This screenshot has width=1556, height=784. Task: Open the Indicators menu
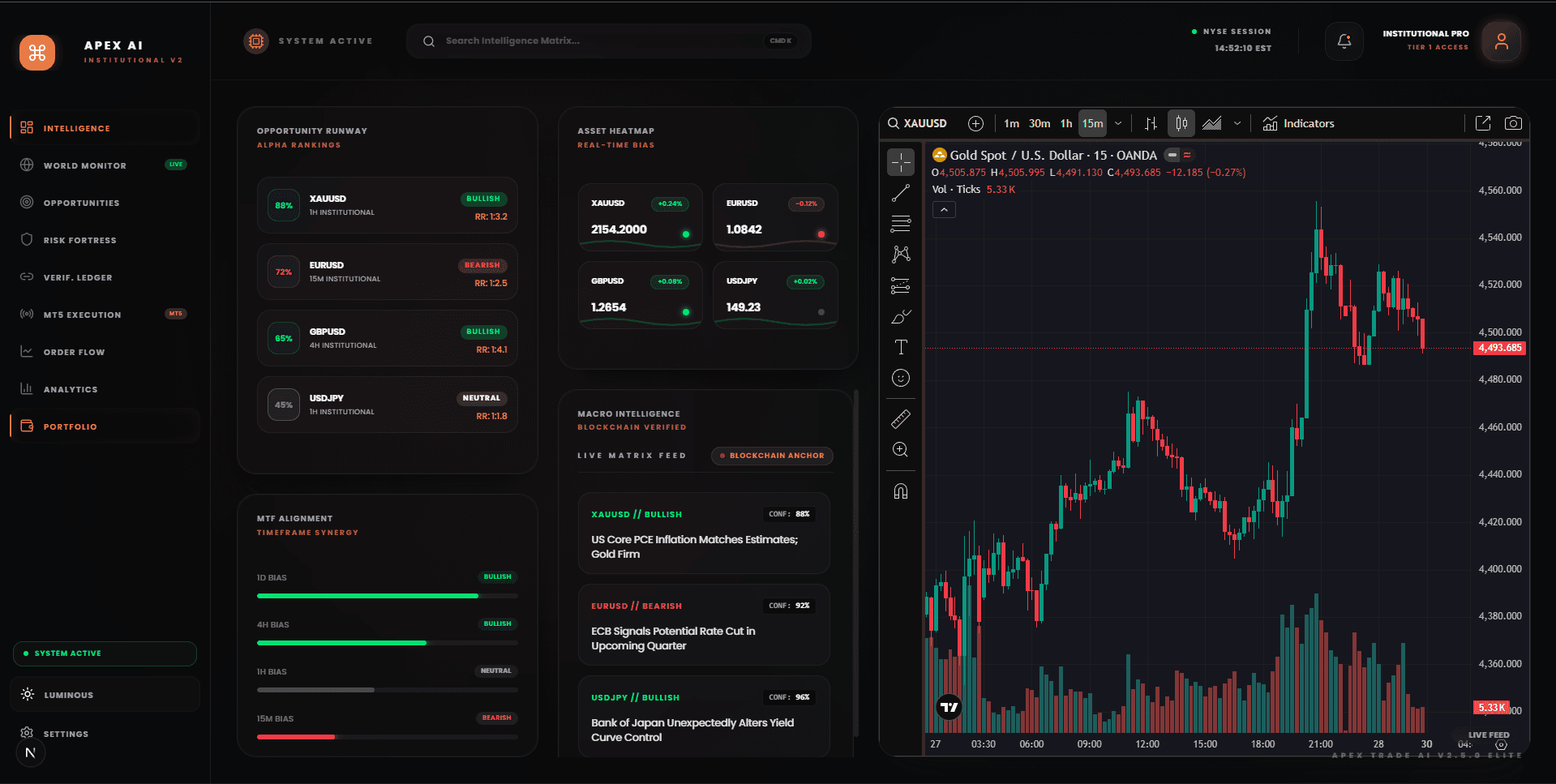(x=1298, y=123)
